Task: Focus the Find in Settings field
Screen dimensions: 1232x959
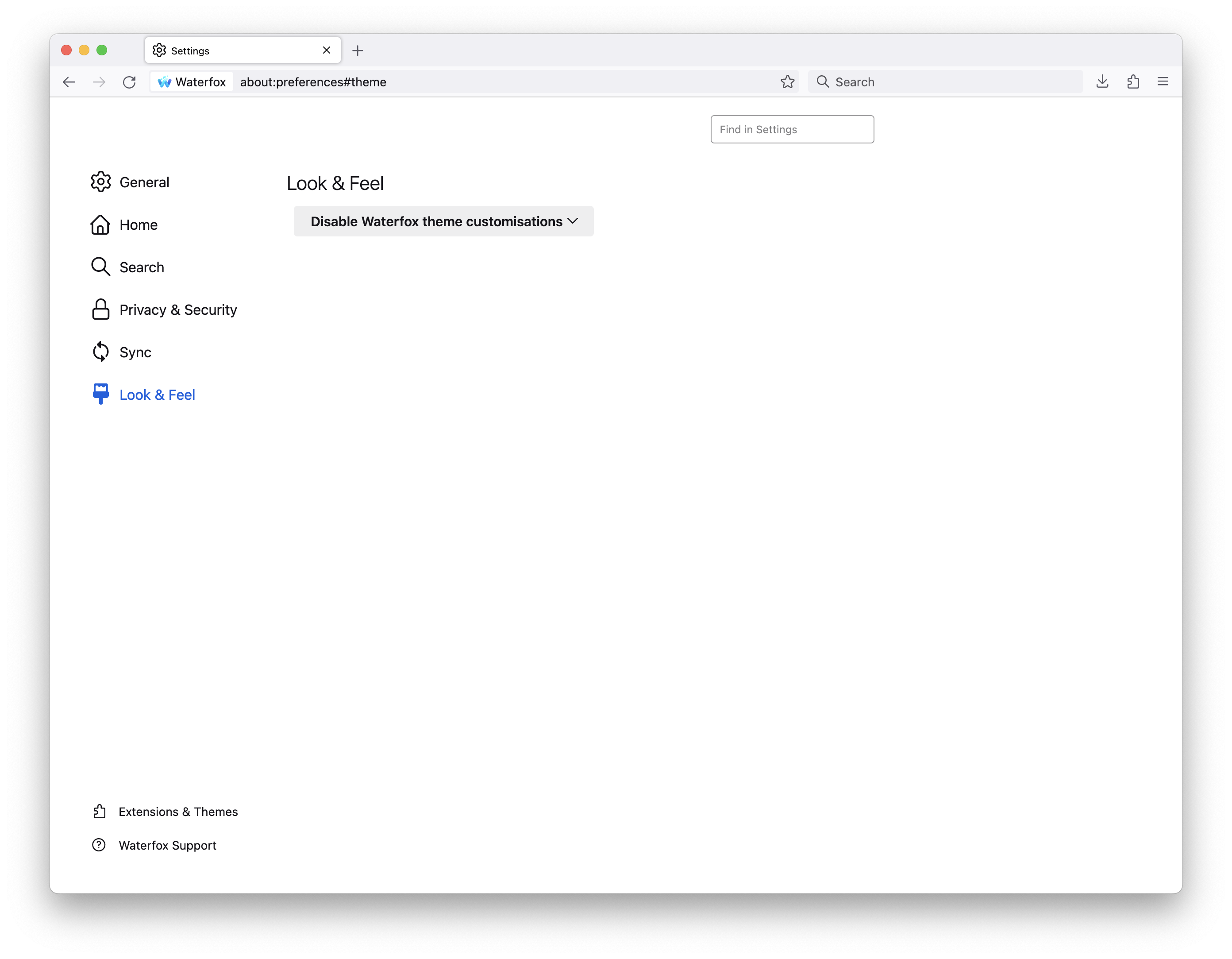Action: pos(792,129)
